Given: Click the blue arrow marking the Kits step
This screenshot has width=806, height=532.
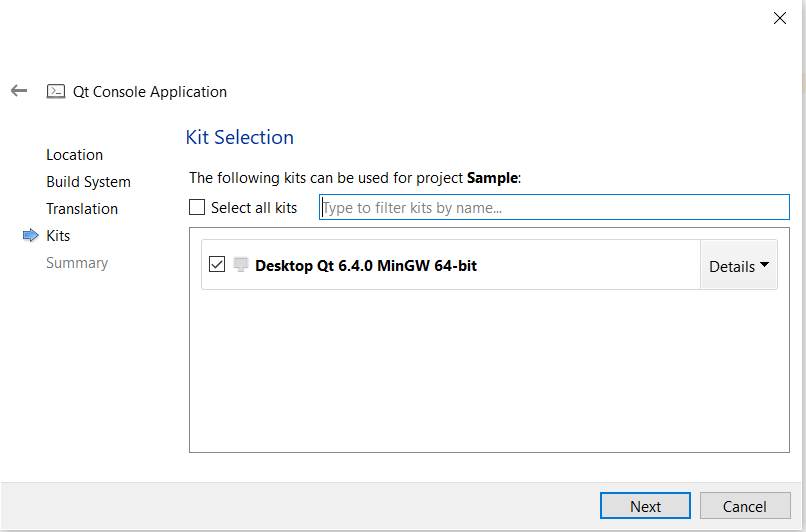Looking at the screenshot, I should click(x=30, y=236).
